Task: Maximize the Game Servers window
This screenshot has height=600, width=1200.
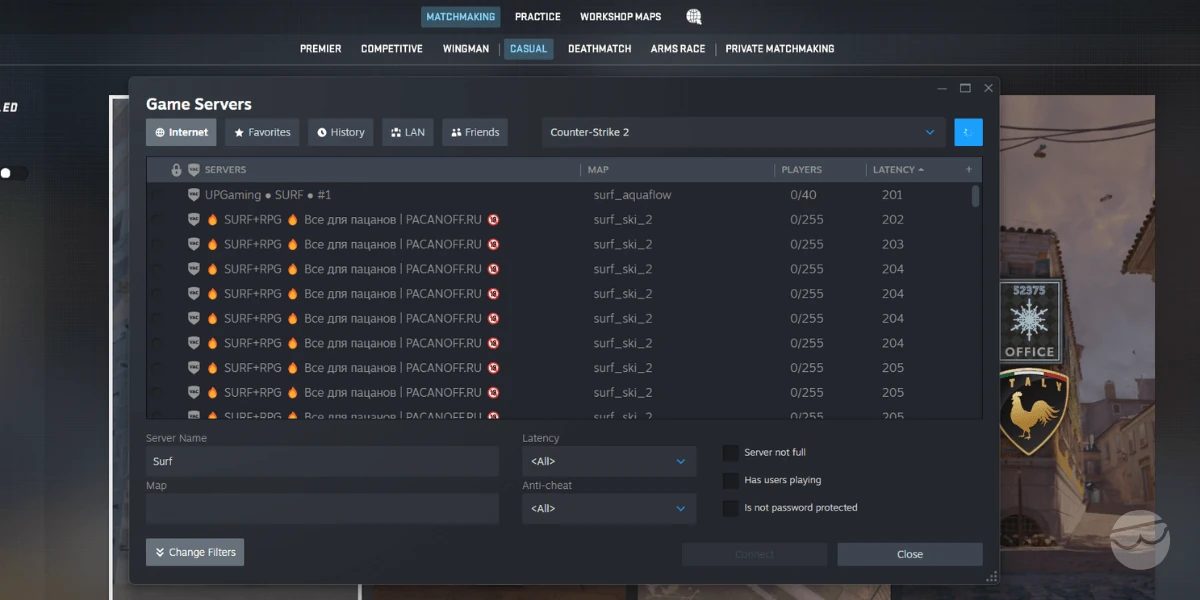Action: (965, 88)
